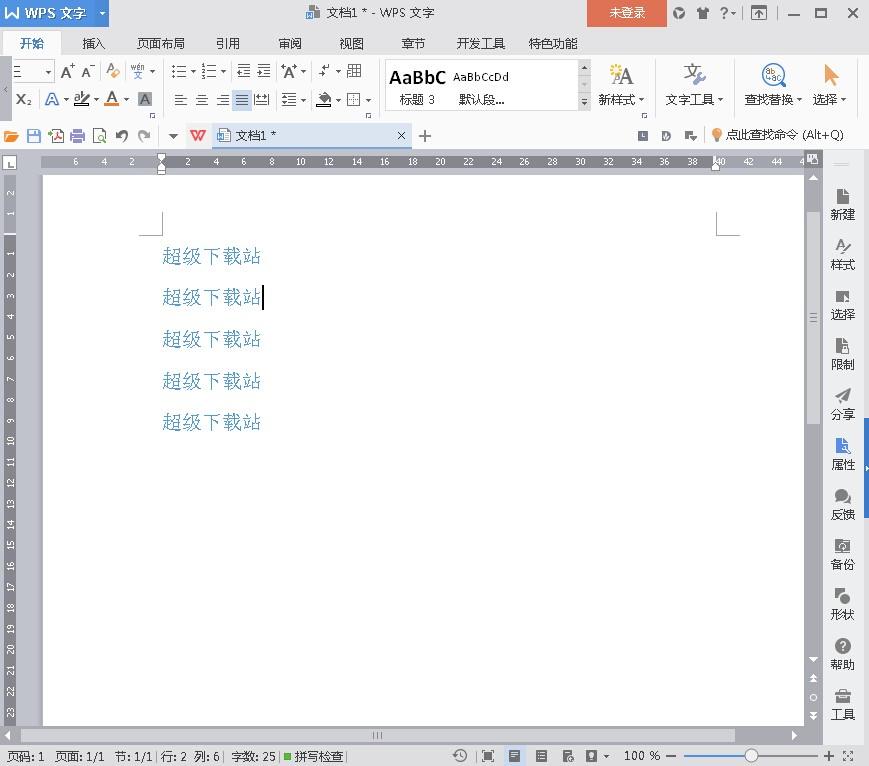Open 限制 side panel
Image resolution: width=869 pixels, height=766 pixels.
[842, 354]
